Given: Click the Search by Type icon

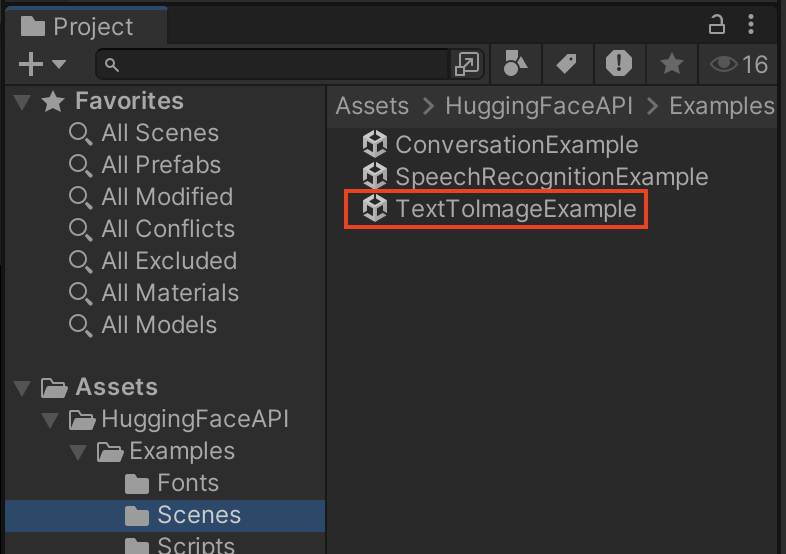Looking at the screenshot, I should (x=515, y=64).
